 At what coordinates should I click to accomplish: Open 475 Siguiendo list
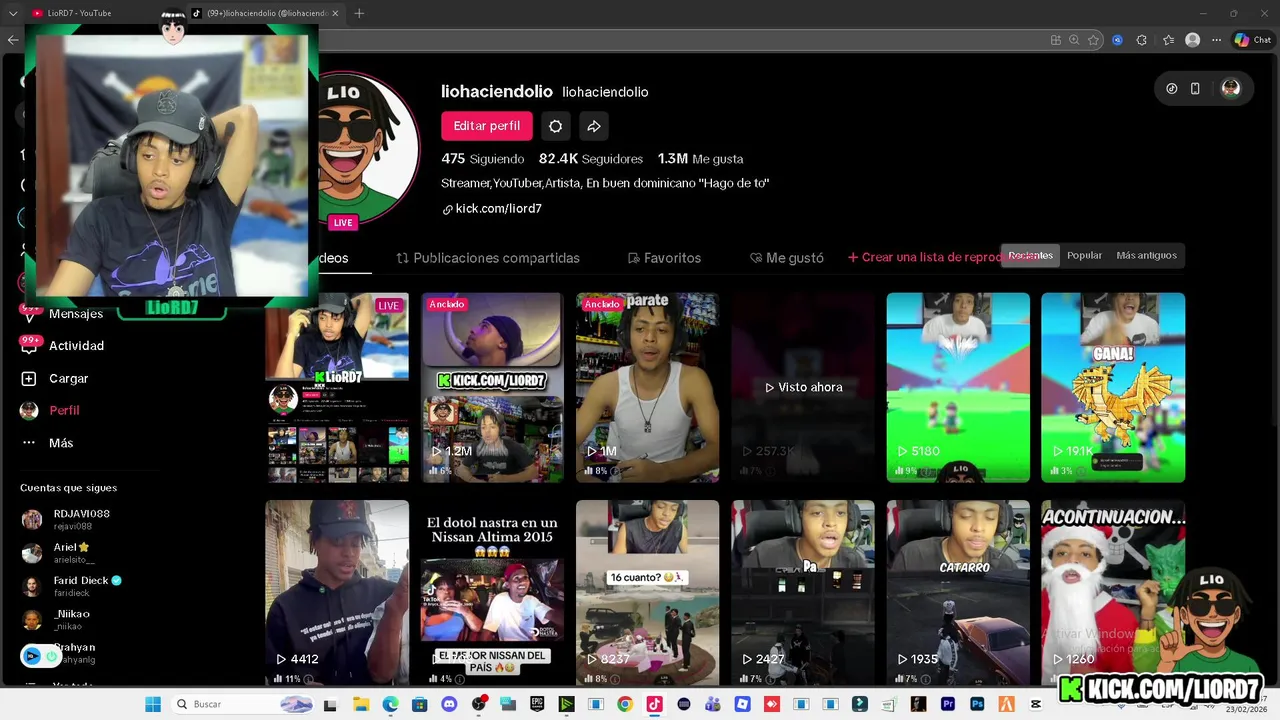tap(482, 159)
